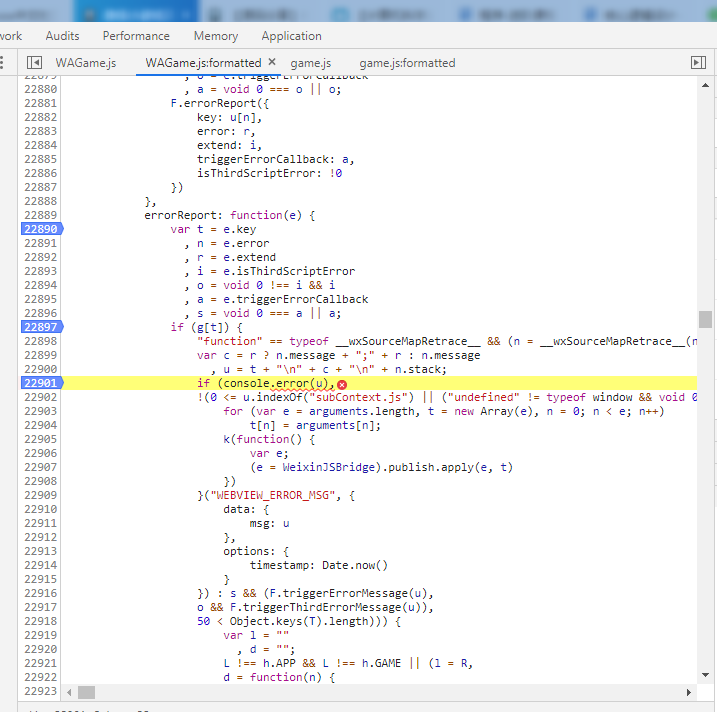Click the horizontal scrollbar right arrow

689,692
